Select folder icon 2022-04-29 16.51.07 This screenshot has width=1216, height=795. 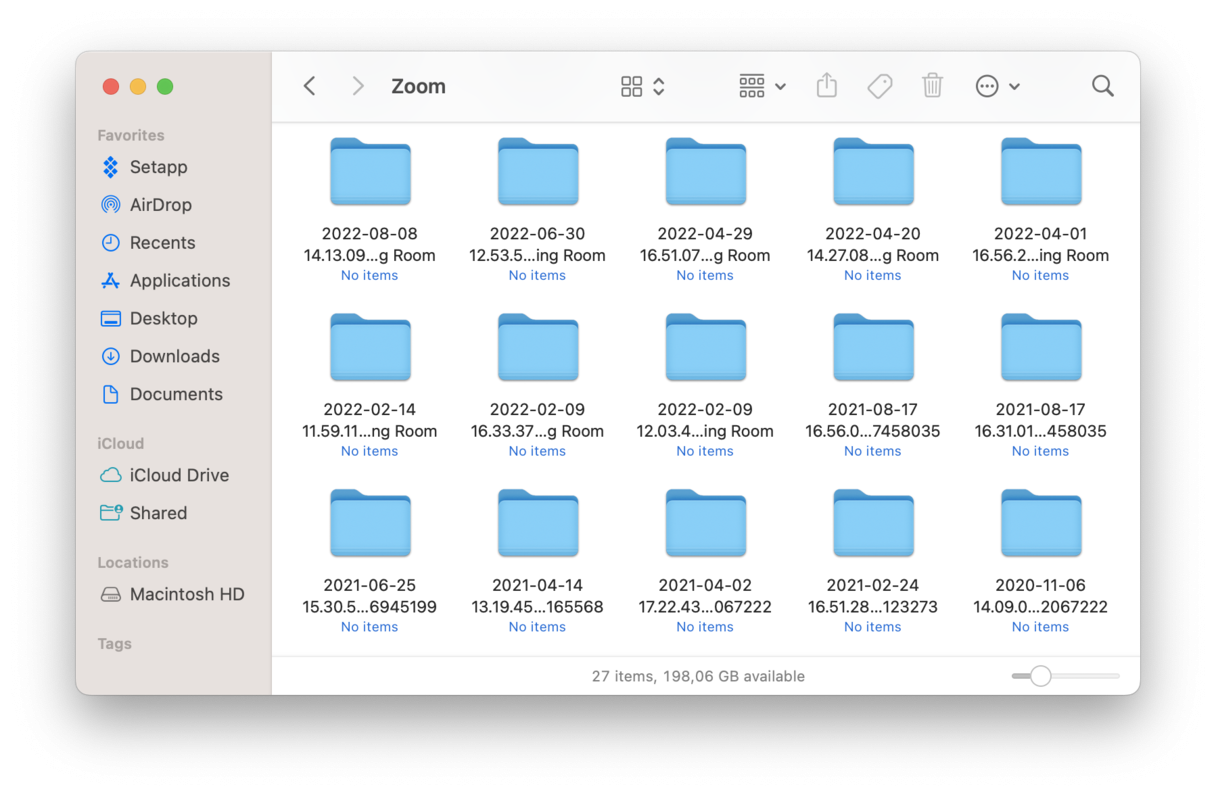706,173
